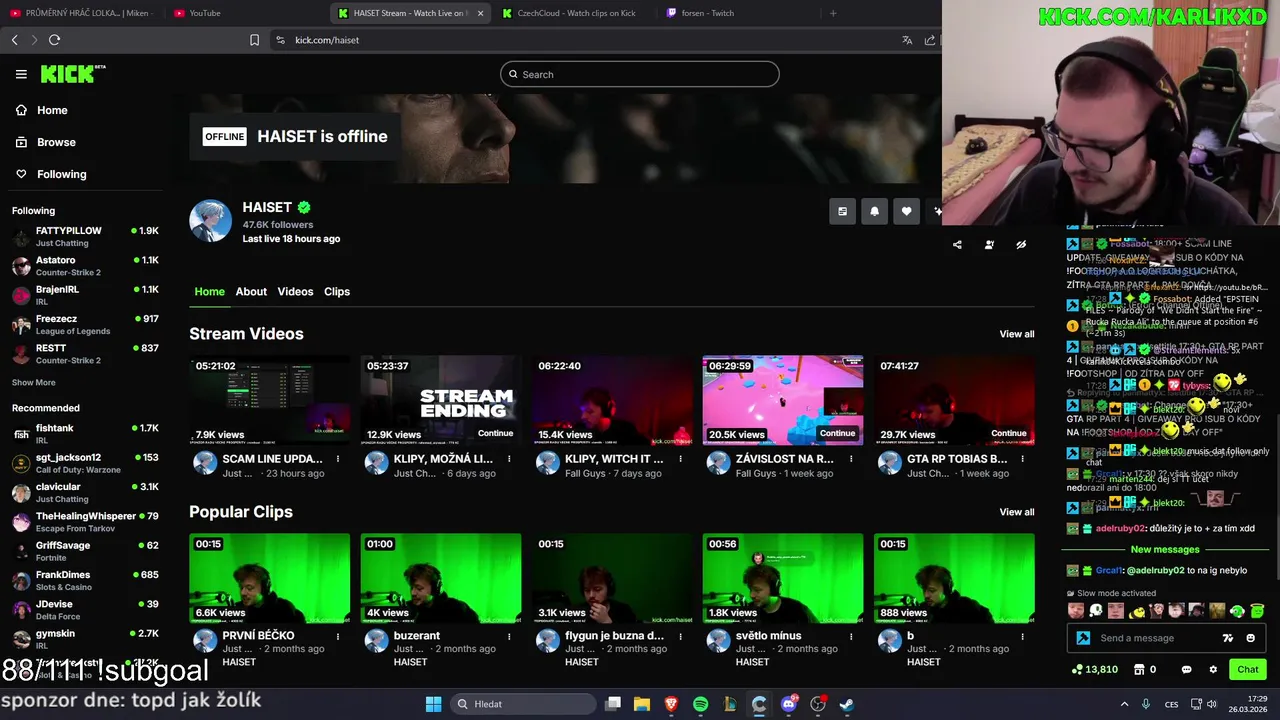Switch to the forsen - Twitch browser tab
The image size is (1280, 720).
[708, 13]
